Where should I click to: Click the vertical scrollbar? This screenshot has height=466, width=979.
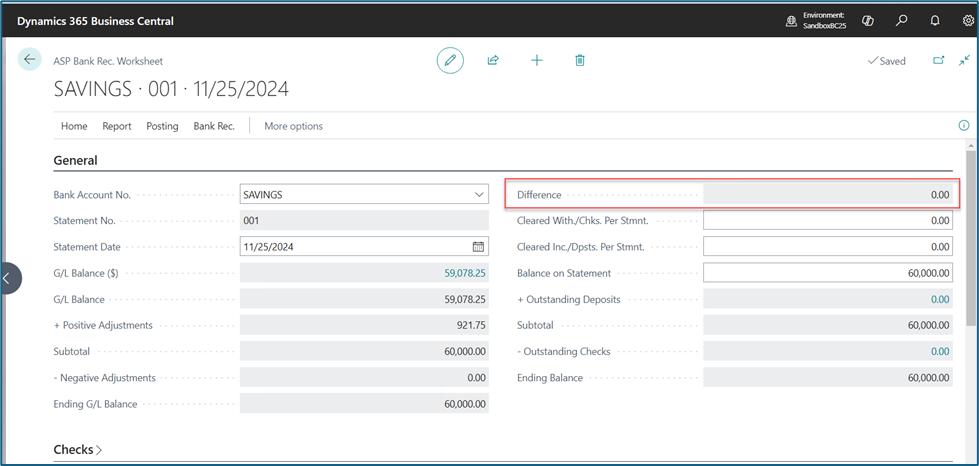point(971,237)
